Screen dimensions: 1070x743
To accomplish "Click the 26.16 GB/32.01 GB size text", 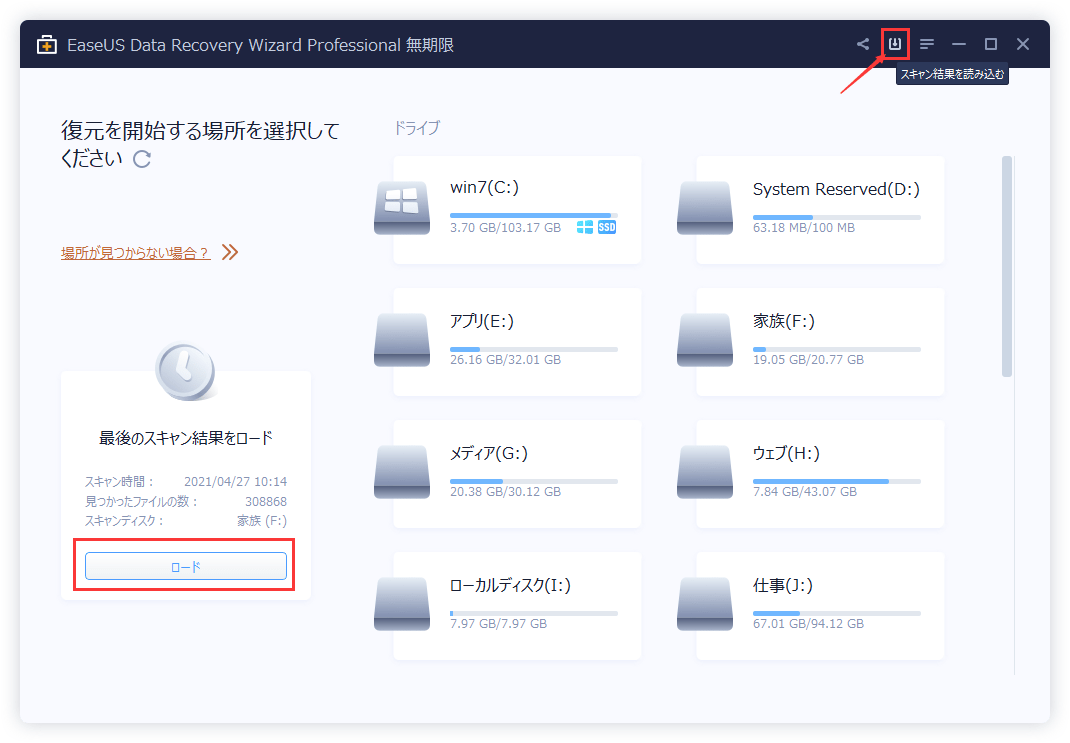I will click(x=505, y=360).
